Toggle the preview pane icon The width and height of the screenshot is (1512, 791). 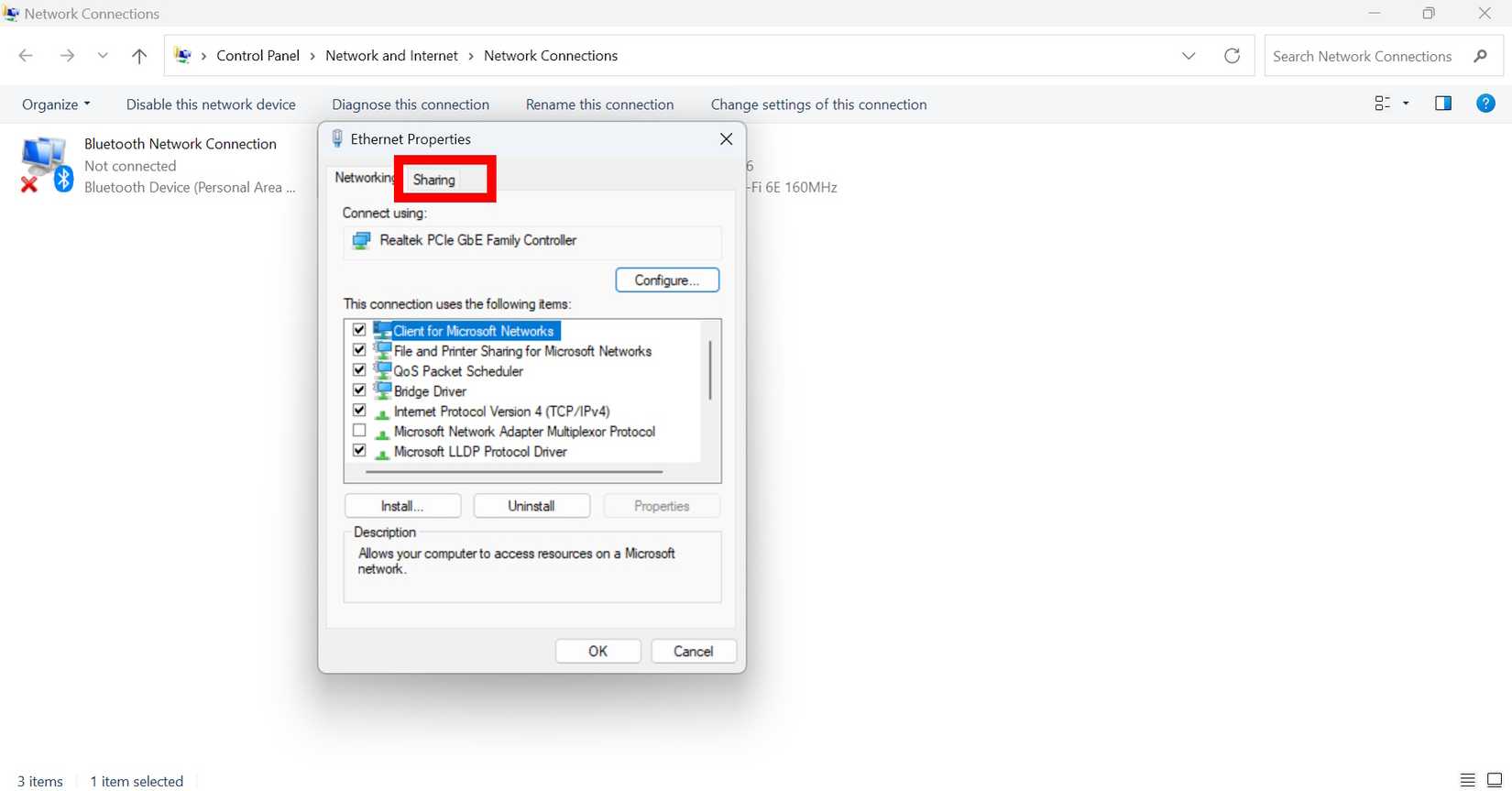[1443, 104]
